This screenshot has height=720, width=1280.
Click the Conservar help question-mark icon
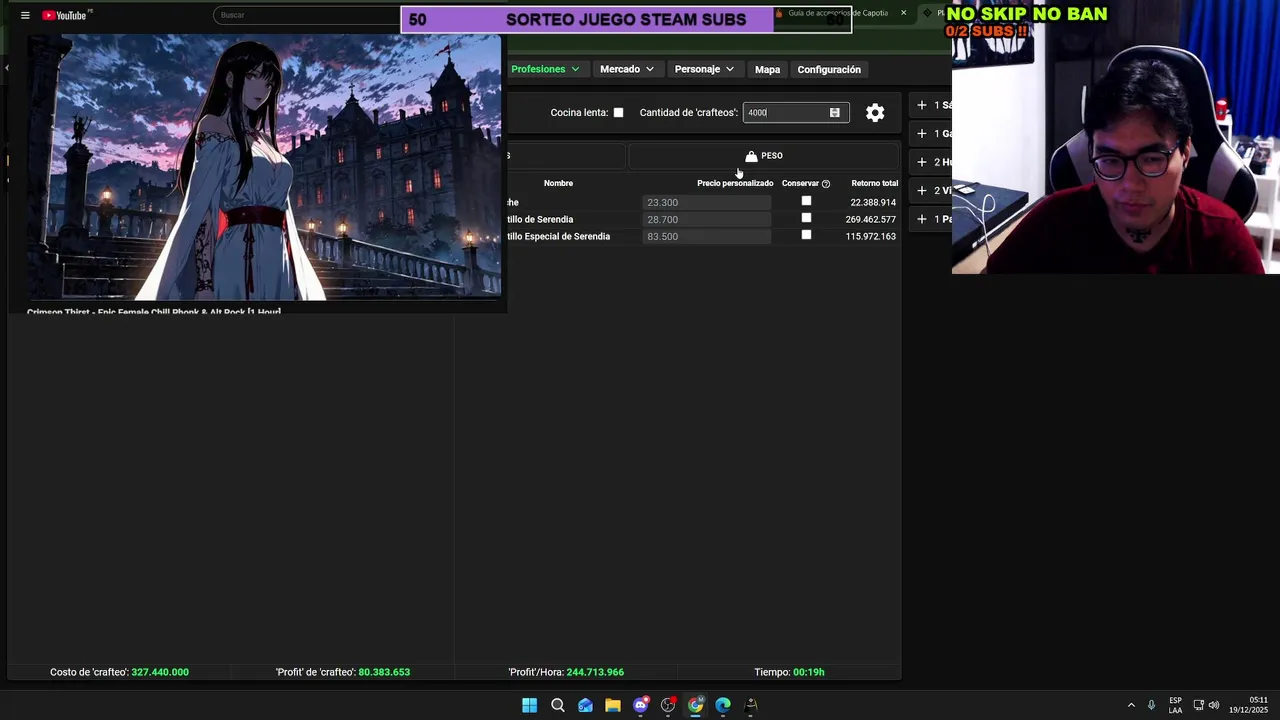coord(826,184)
